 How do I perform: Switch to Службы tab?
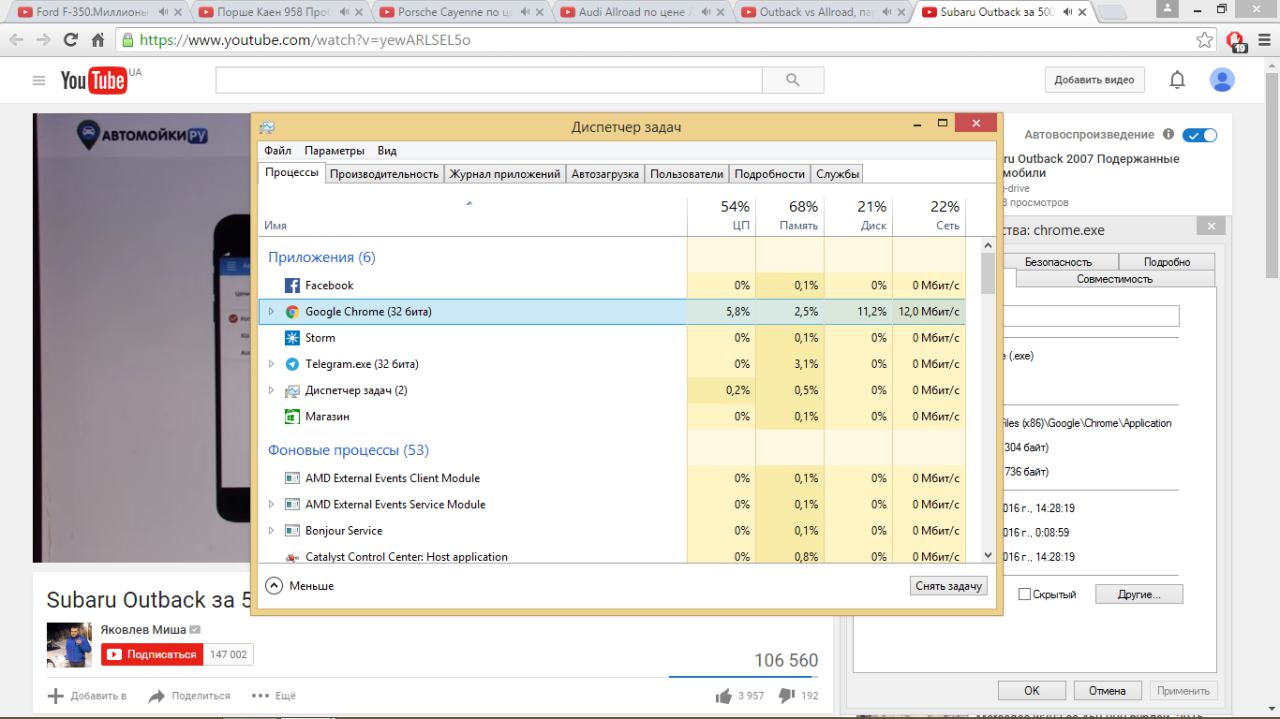coord(837,174)
